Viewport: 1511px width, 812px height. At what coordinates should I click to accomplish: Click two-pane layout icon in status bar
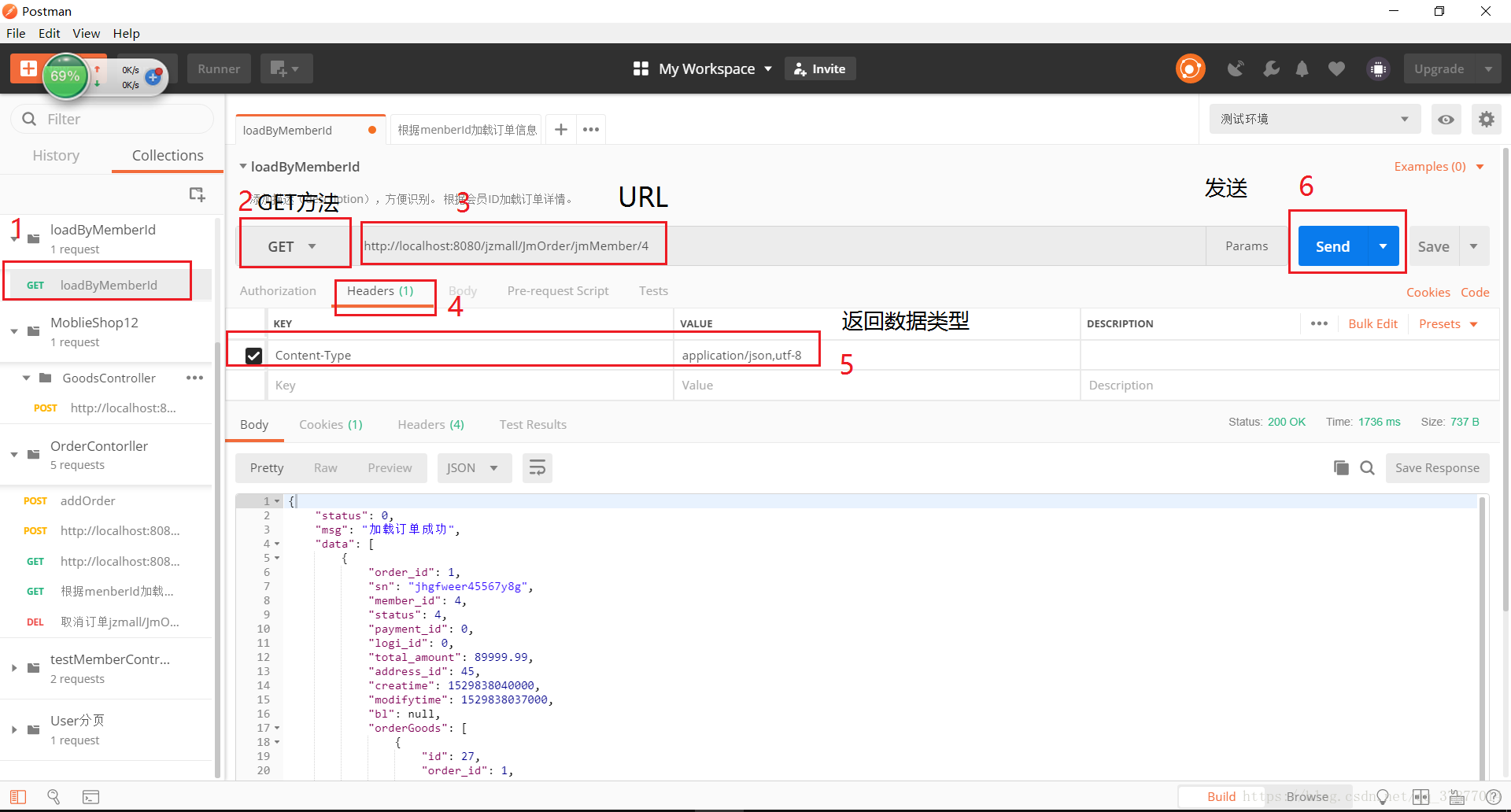pyautogui.click(x=1420, y=797)
